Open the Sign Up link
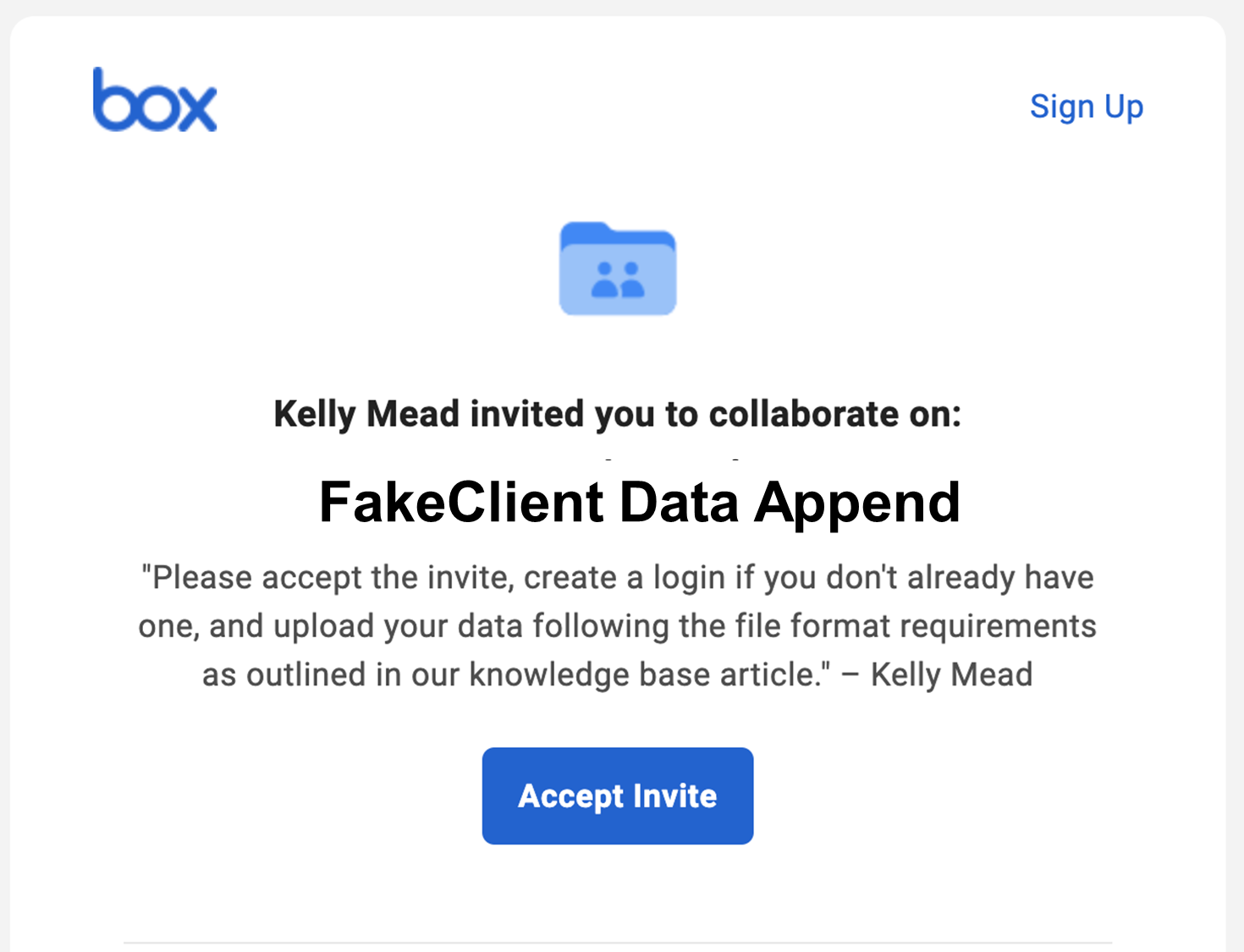The height and width of the screenshot is (952, 1244). click(1087, 107)
